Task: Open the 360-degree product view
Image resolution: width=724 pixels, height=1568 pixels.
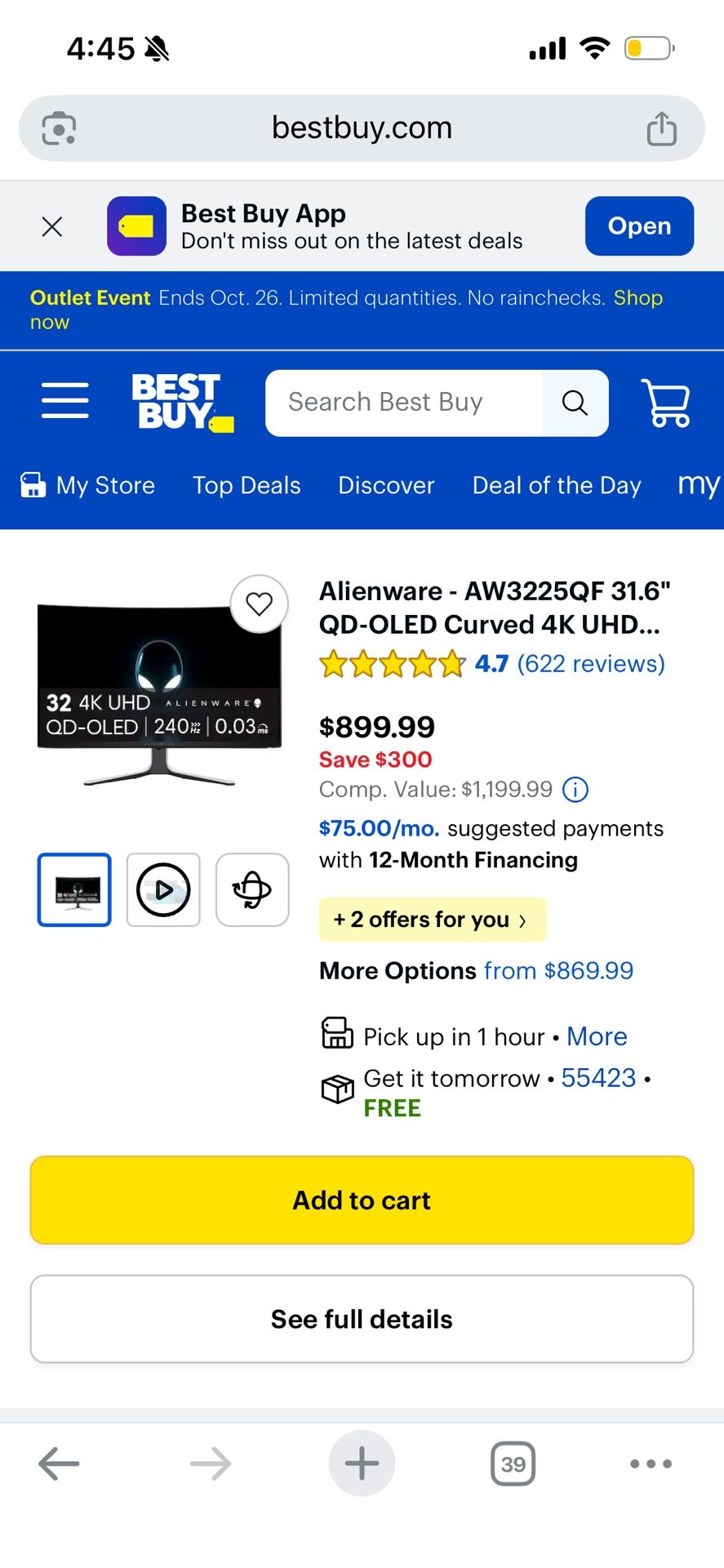Action: (x=252, y=889)
